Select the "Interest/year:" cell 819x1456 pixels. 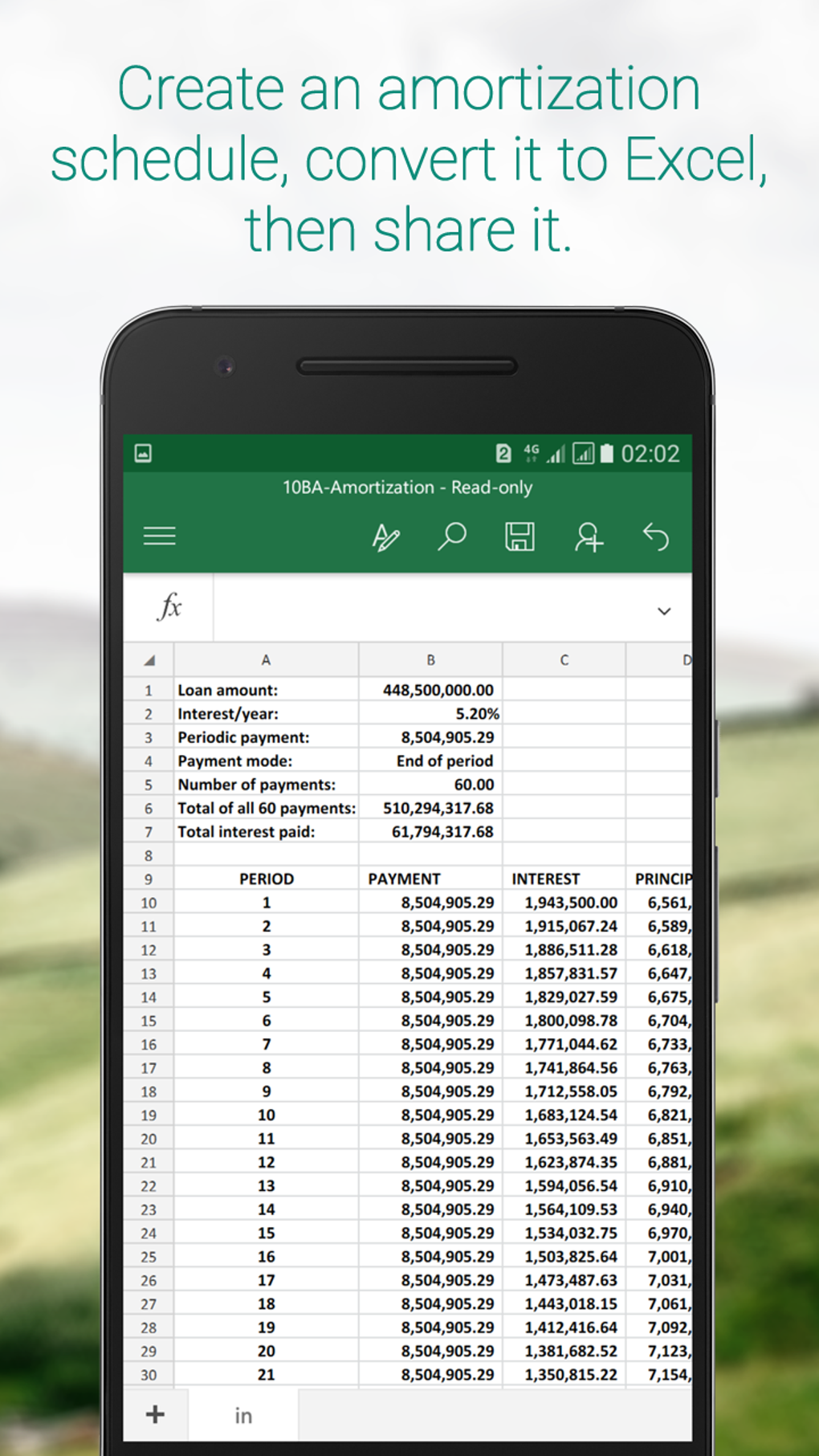(266, 713)
